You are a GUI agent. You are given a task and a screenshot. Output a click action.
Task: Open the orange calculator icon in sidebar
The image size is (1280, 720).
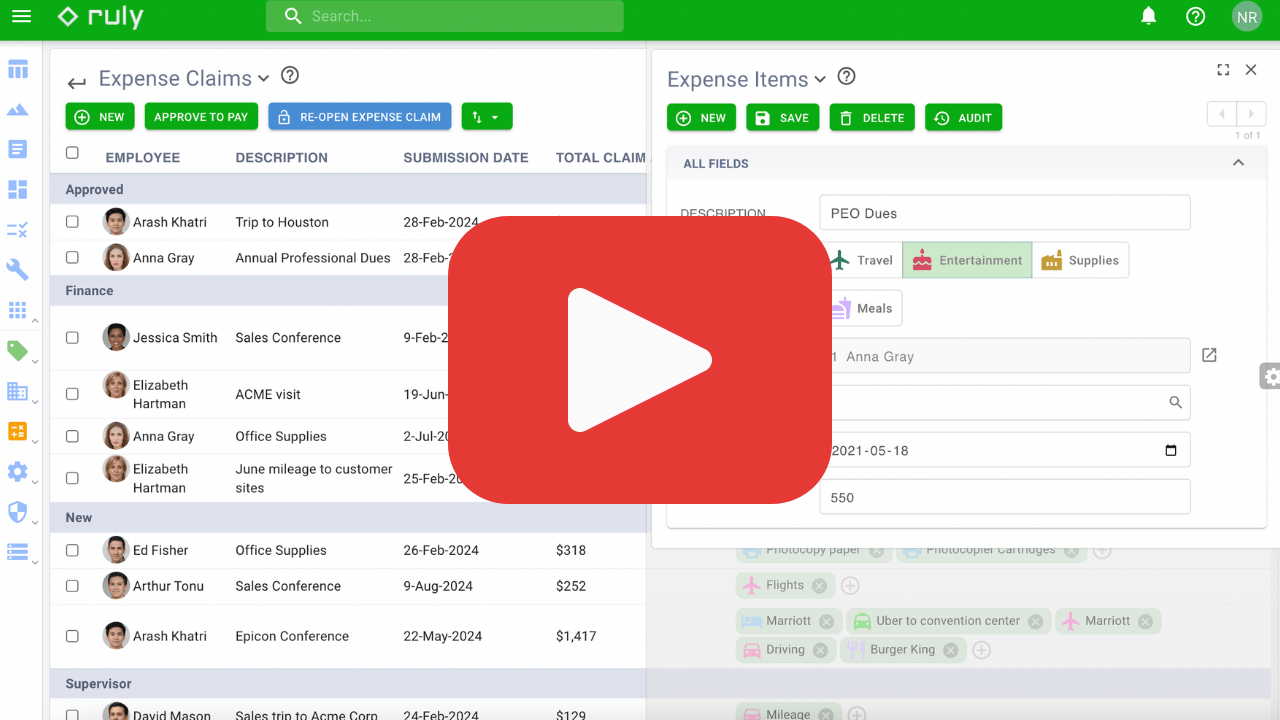(x=18, y=431)
